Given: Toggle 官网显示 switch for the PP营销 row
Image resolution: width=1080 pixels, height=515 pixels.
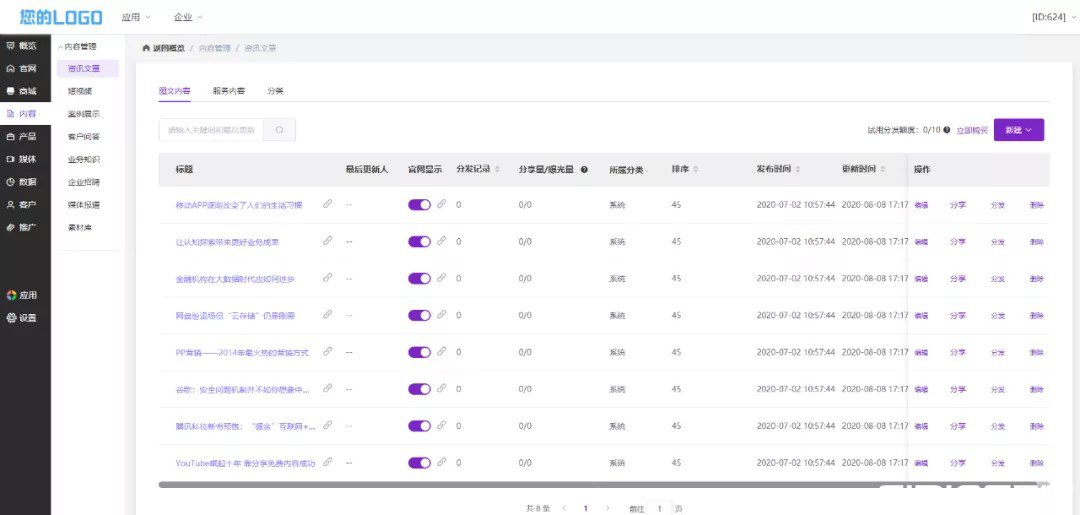Looking at the screenshot, I should 419,352.
